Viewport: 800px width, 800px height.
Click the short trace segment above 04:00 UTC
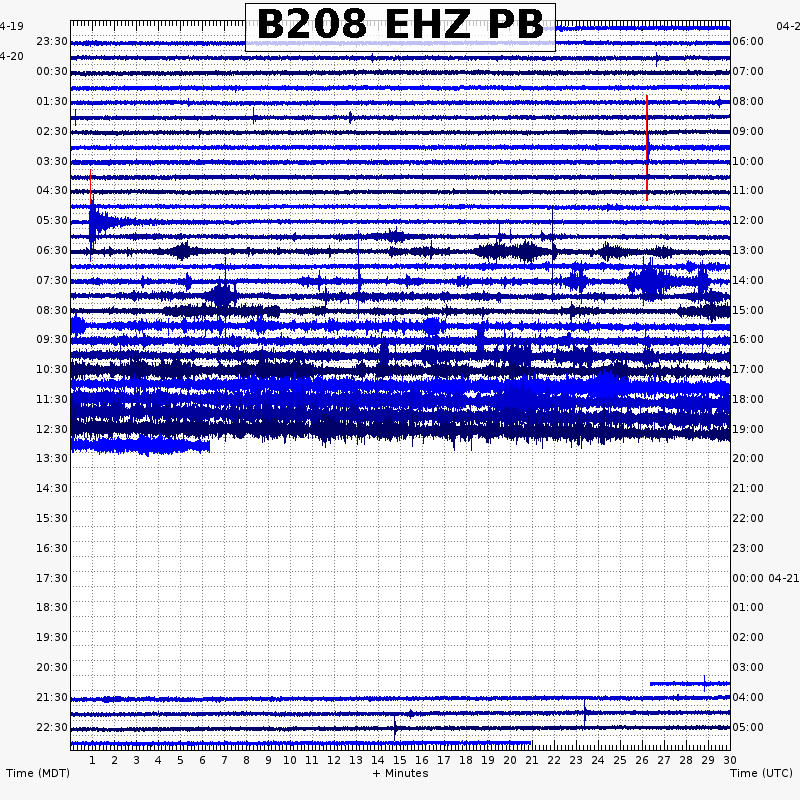click(690, 683)
